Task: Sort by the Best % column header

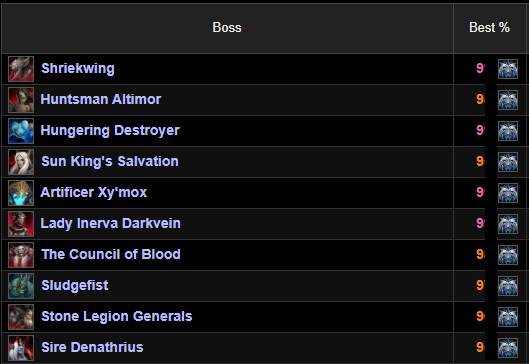Action: tap(489, 28)
